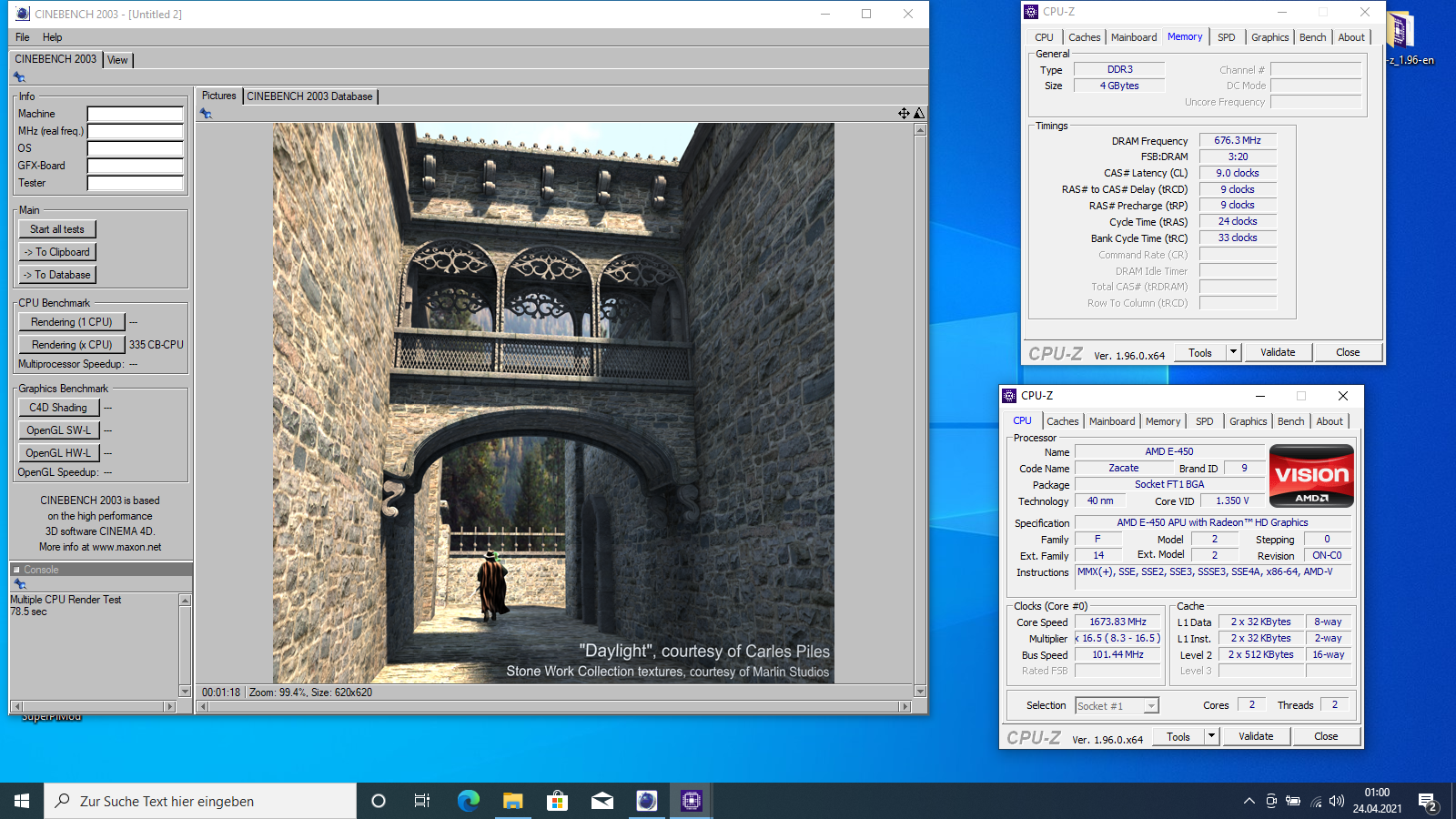1456x819 pixels.
Task: Switch to CINEBENCH taskbar icon
Action: pyautogui.click(x=646, y=801)
